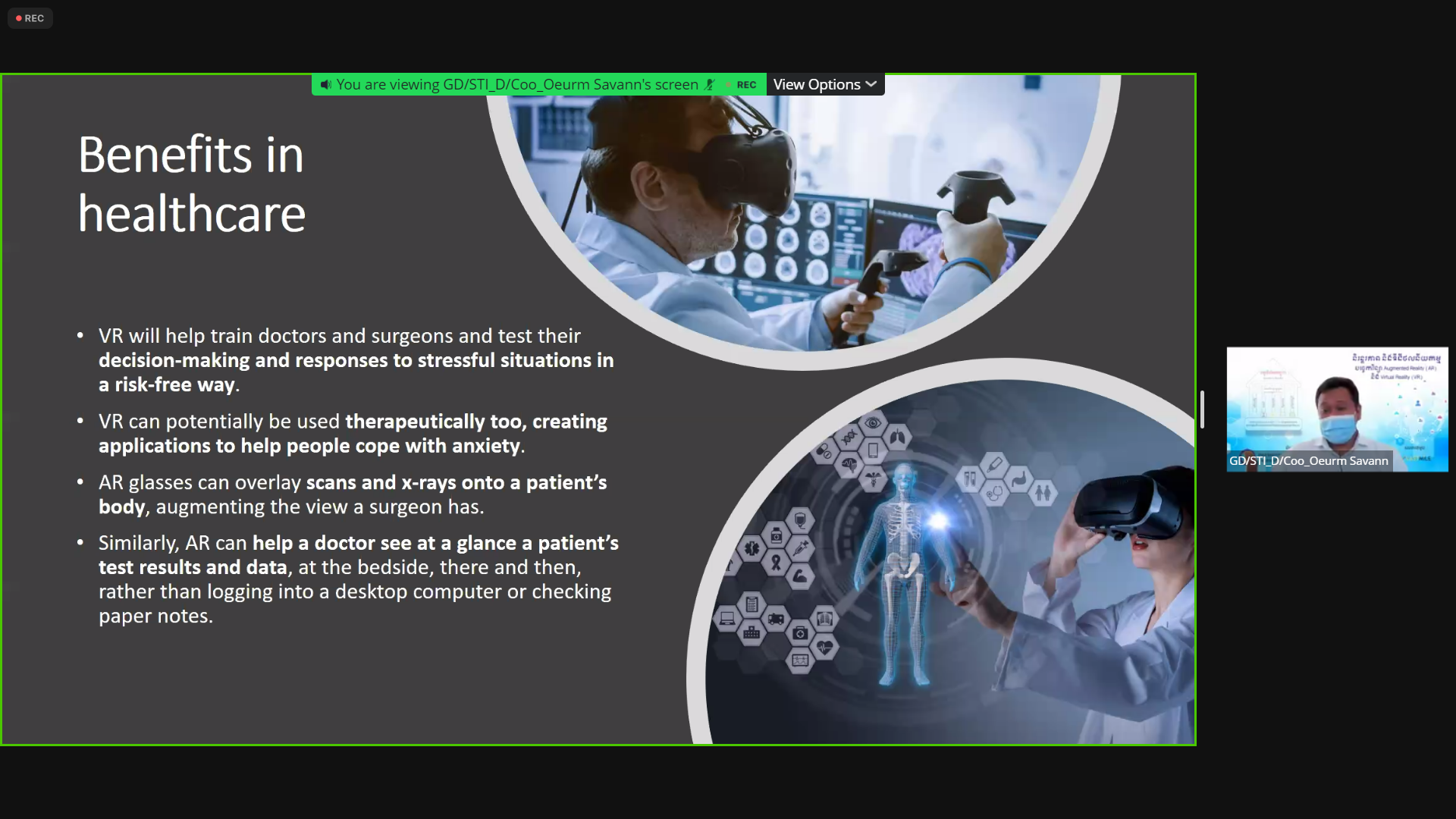The width and height of the screenshot is (1456, 819).
Task: Click the photo of the doctor holding VR controllers
Action: tap(804, 220)
